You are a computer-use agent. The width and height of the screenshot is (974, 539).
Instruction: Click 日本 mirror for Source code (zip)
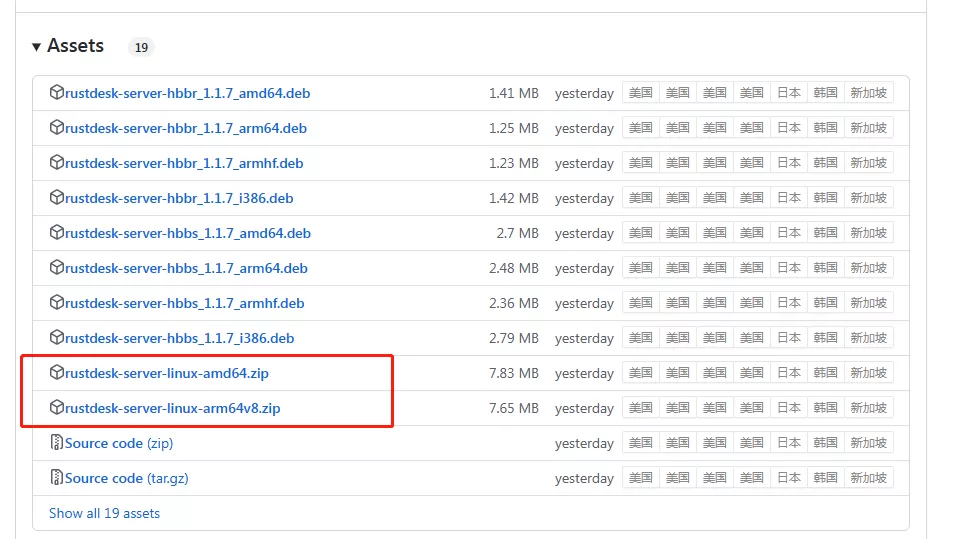789,443
